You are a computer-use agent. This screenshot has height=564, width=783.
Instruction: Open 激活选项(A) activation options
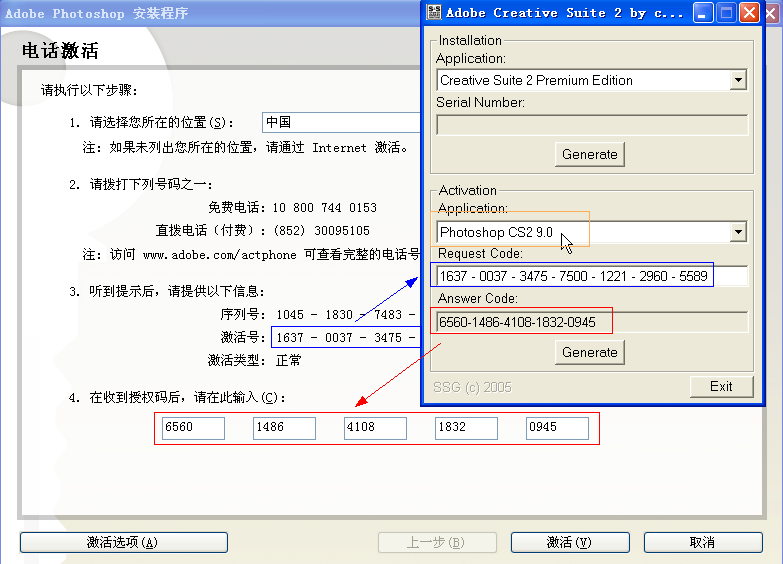[x=123, y=542]
